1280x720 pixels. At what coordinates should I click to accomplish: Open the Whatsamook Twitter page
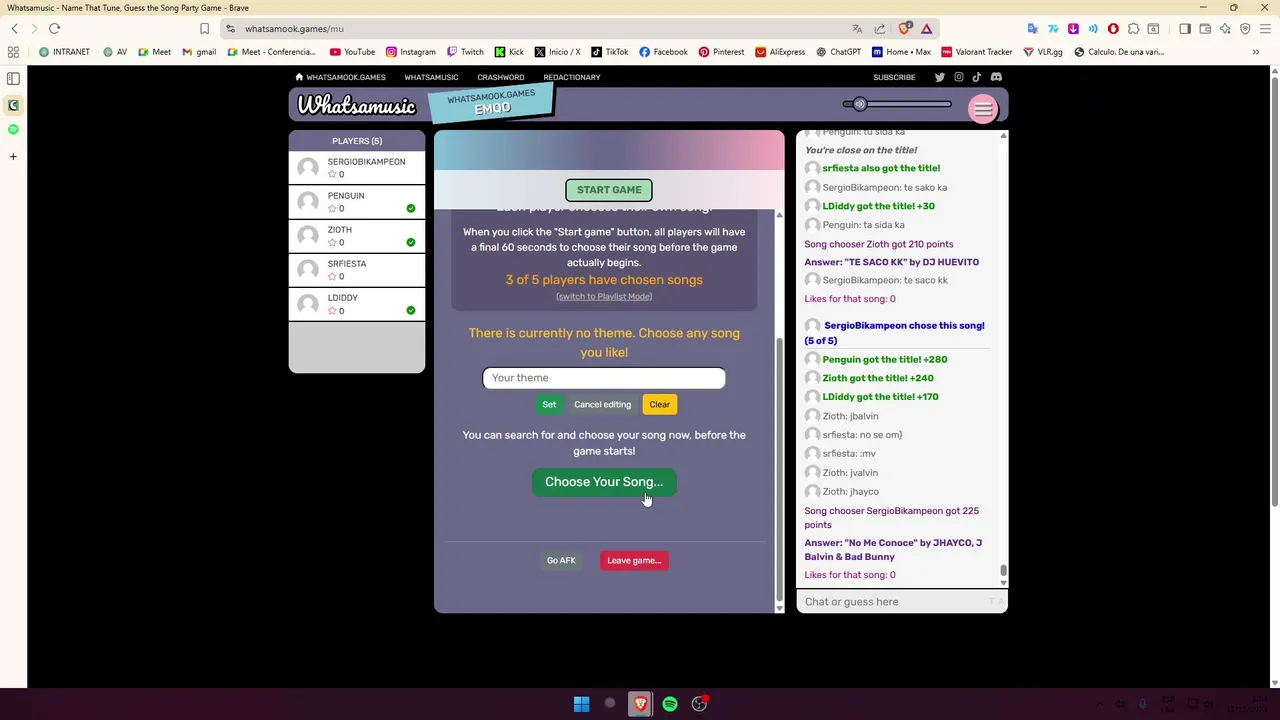[x=940, y=77]
